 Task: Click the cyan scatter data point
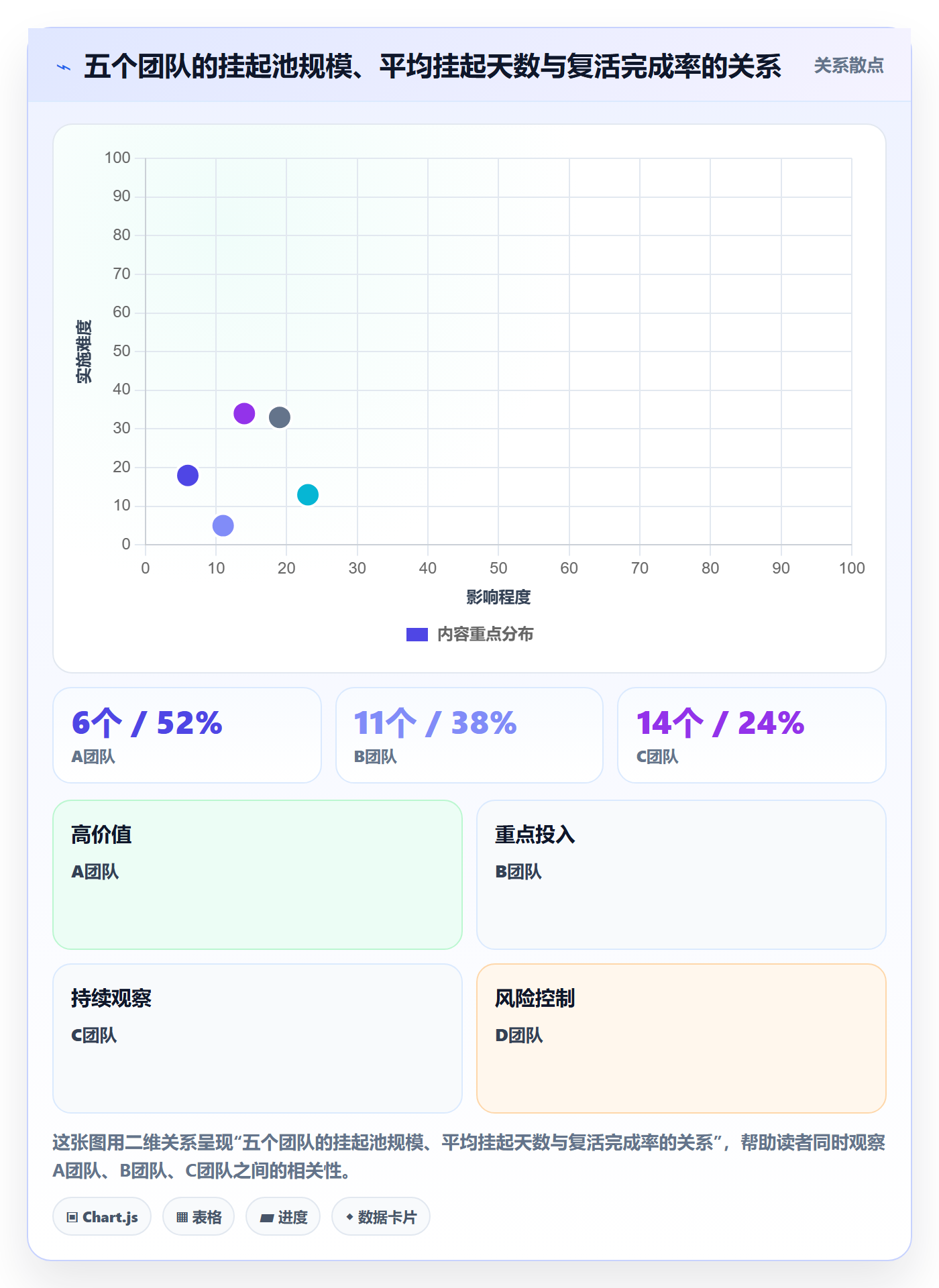(308, 494)
